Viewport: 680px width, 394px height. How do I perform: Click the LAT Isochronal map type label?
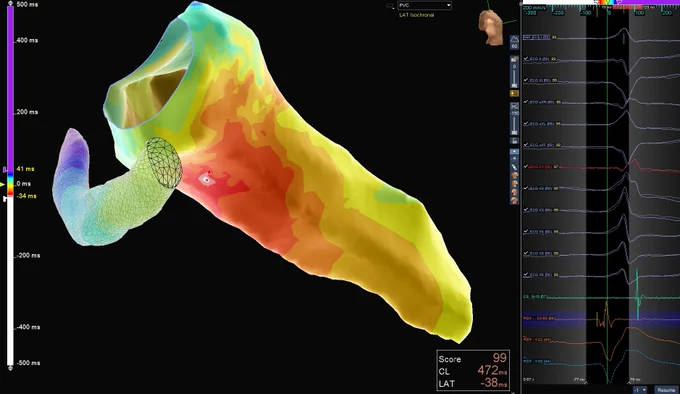[x=416, y=15]
